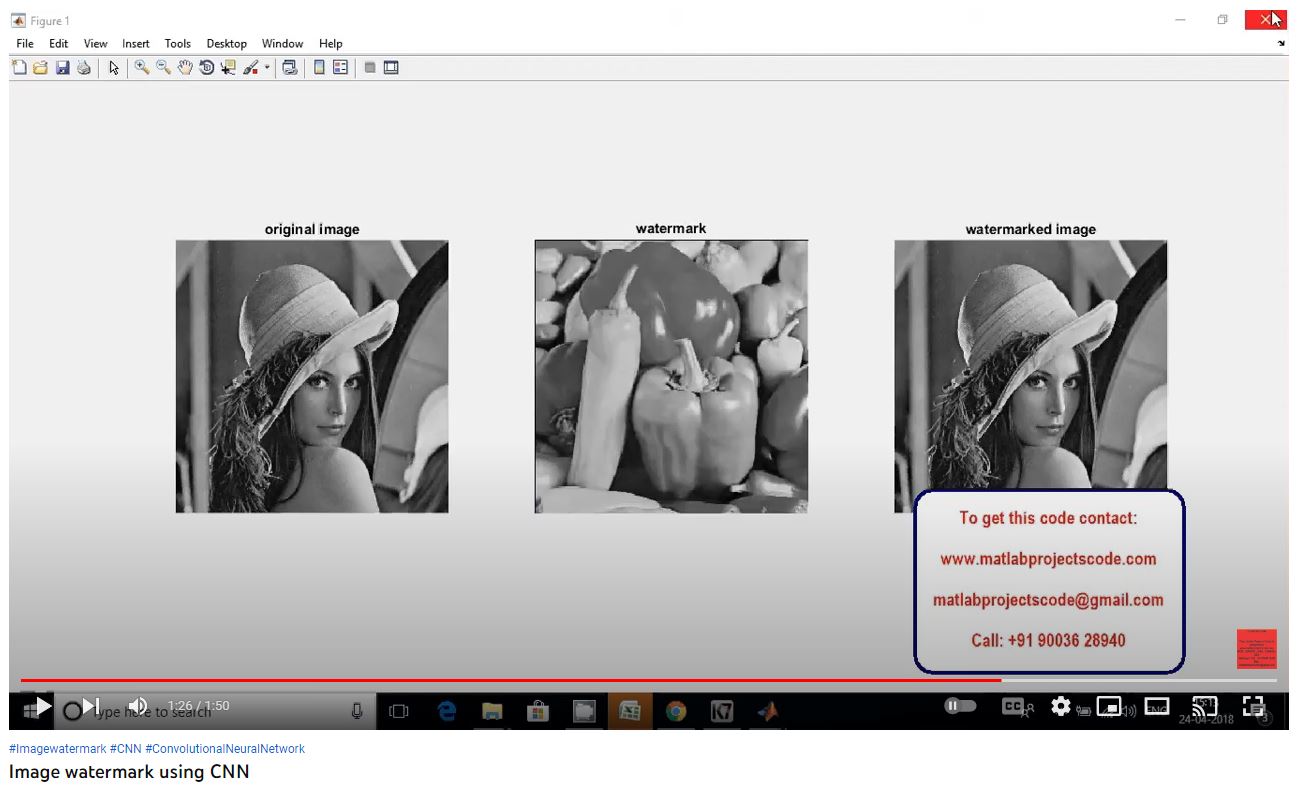Click the Insert Legend icon

(341, 68)
